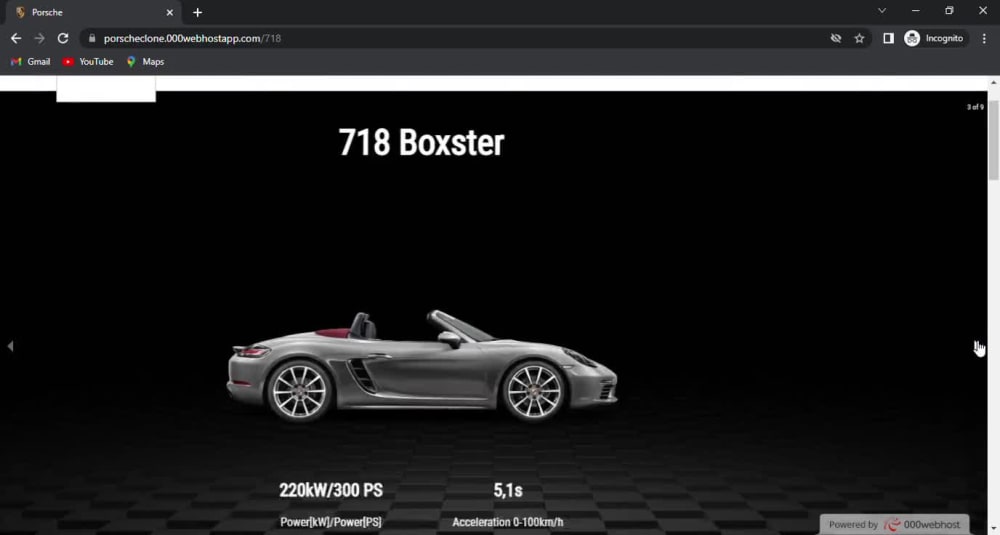Reload the current page
This screenshot has height=535, width=1000.
coord(62,38)
